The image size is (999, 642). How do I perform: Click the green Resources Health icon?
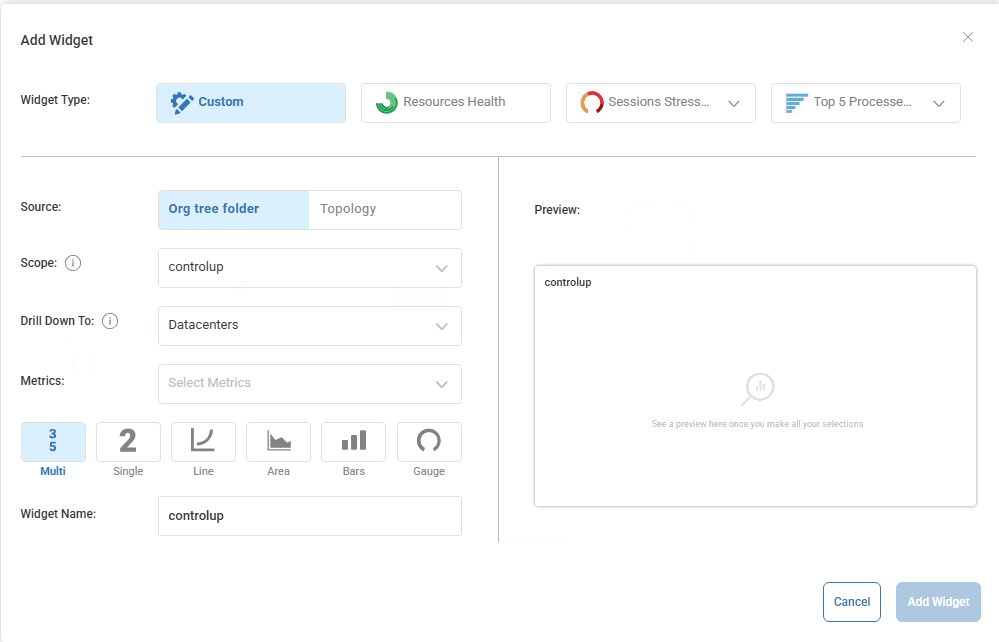coord(387,102)
